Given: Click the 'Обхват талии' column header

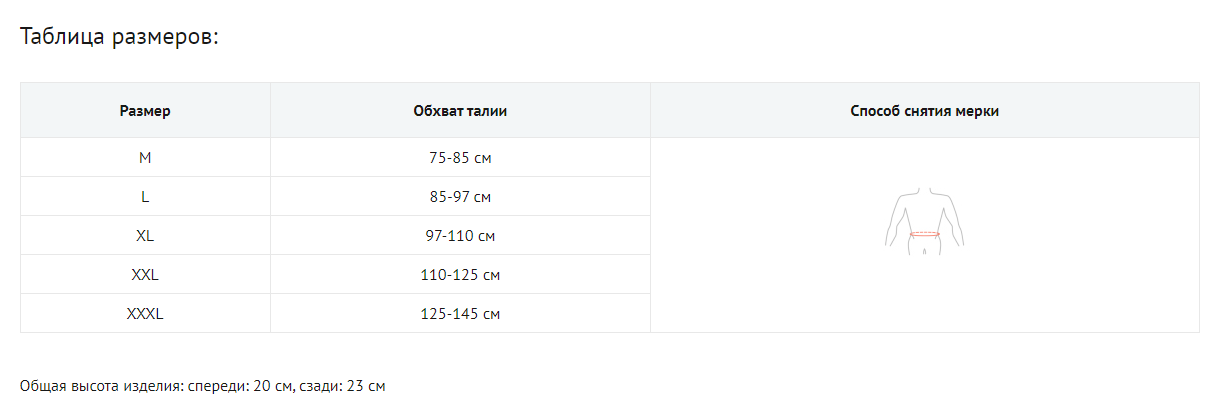Looking at the screenshot, I should tap(460, 111).
